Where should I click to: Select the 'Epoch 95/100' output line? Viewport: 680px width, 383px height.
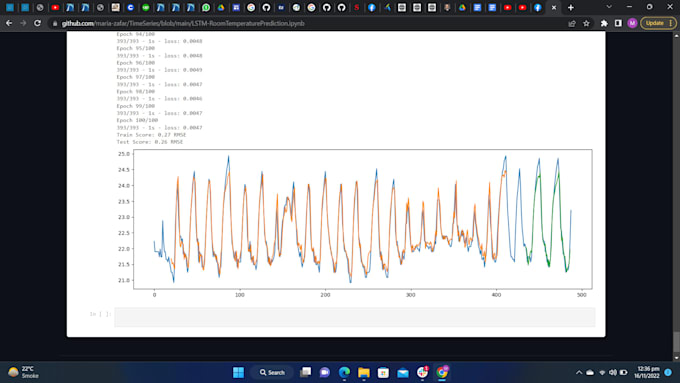click(x=136, y=48)
